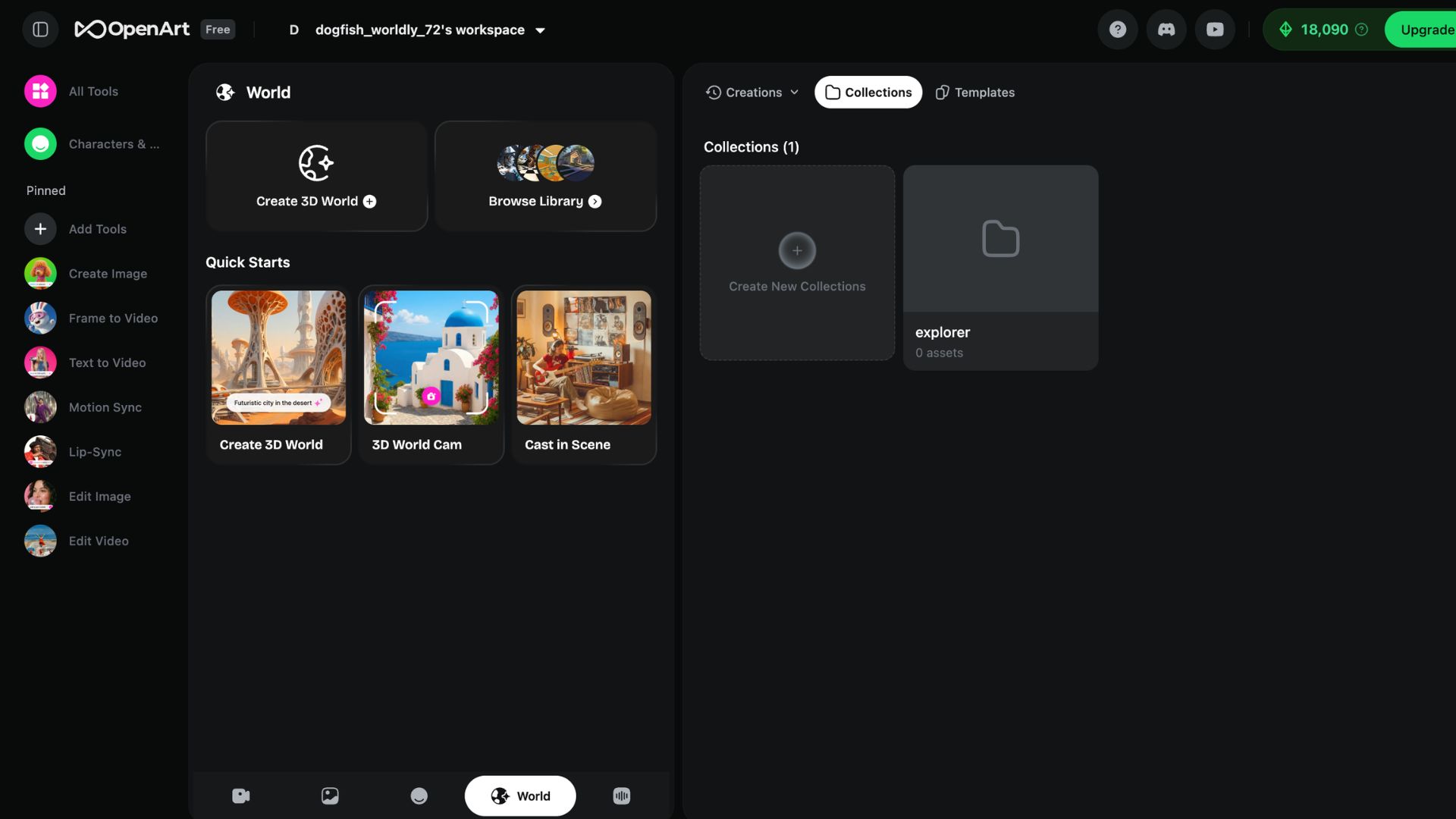Click the credits info icon beside 18,090
Image resolution: width=1456 pixels, height=819 pixels.
[x=1361, y=30]
